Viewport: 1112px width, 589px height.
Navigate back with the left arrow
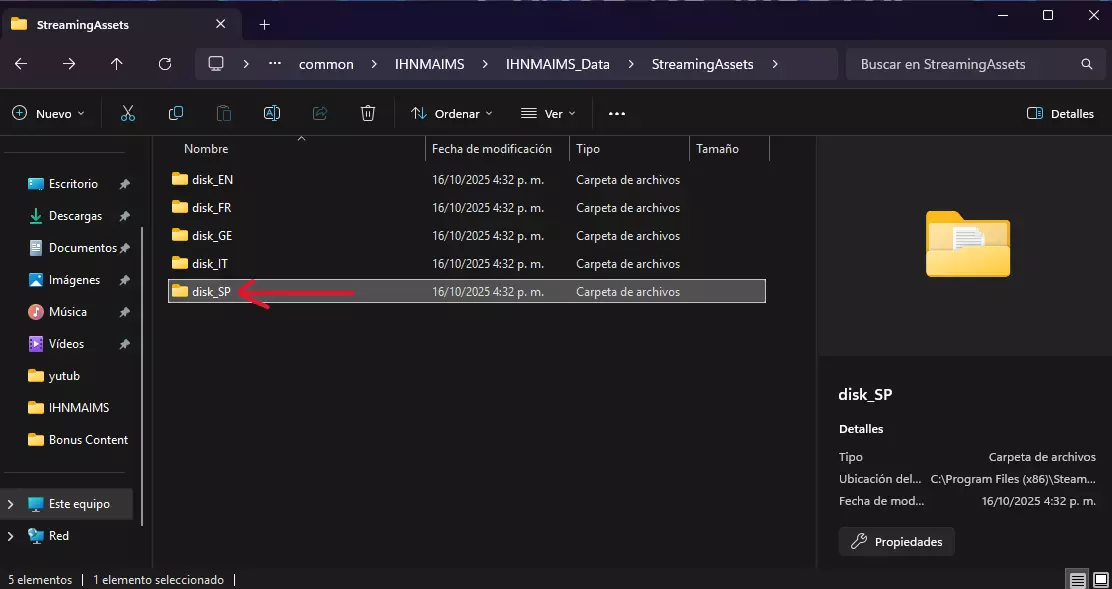click(21, 64)
